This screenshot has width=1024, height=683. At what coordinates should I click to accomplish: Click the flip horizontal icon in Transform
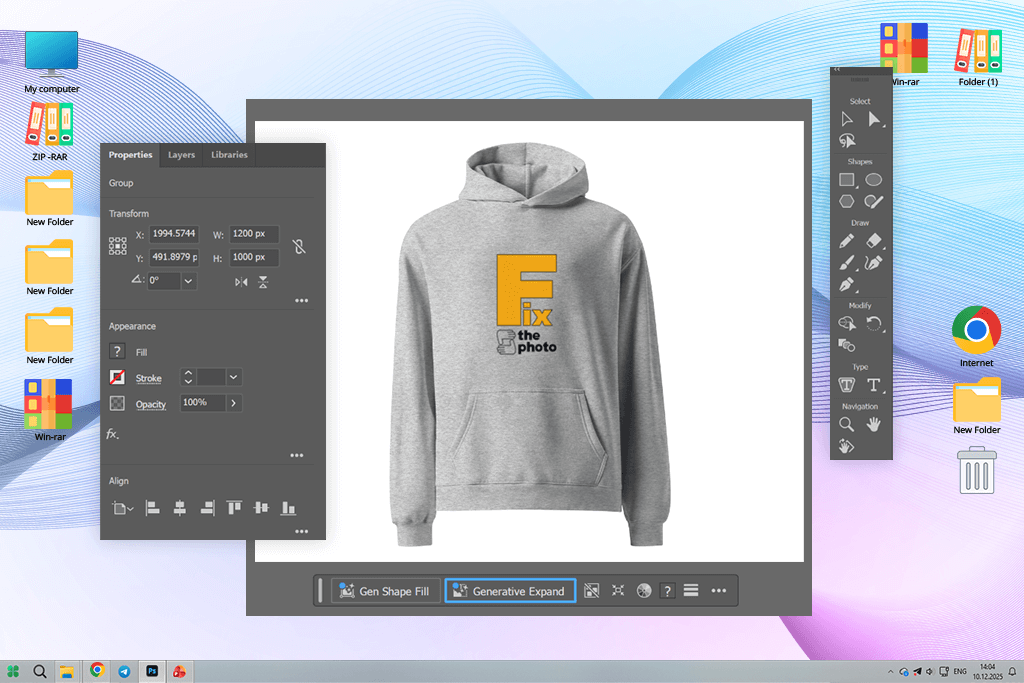tap(241, 282)
